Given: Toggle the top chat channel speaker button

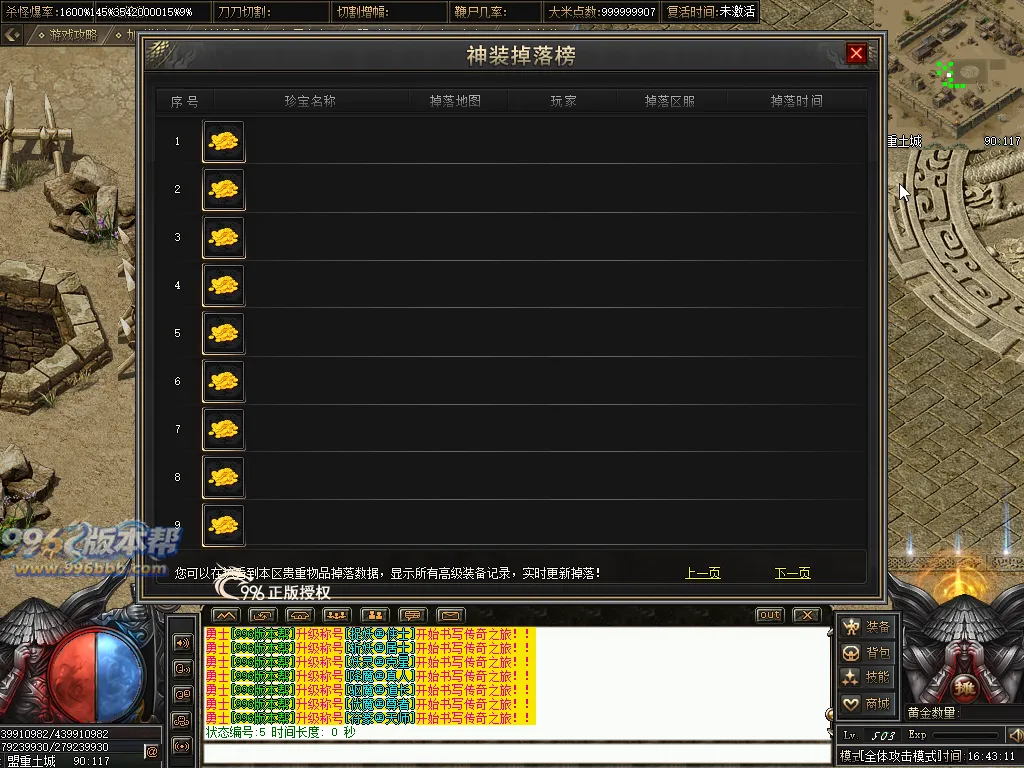Looking at the screenshot, I should 182,643.
